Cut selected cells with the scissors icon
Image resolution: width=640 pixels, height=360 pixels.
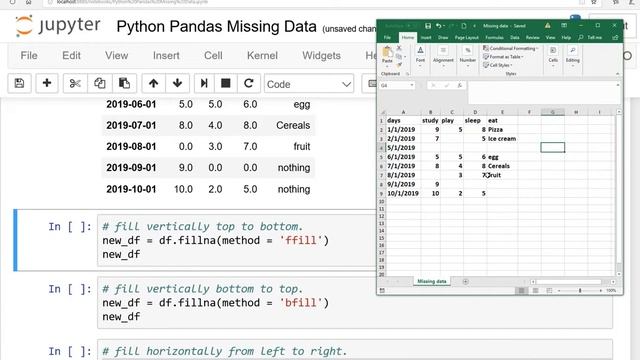pyautogui.click(x=75, y=84)
